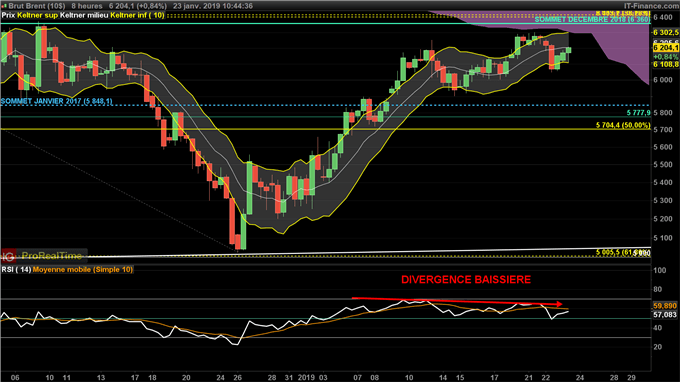The height and width of the screenshot is (382, 680).
Task: Click the 6 302,5 upper Keltner value tag
Action: click(x=665, y=33)
